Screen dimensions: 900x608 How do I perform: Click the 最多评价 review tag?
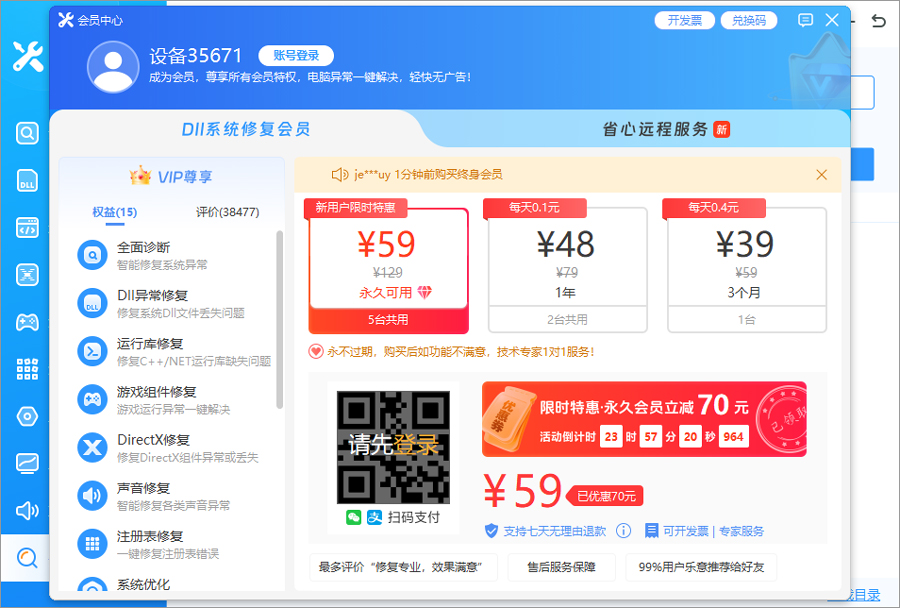point(404,567)
